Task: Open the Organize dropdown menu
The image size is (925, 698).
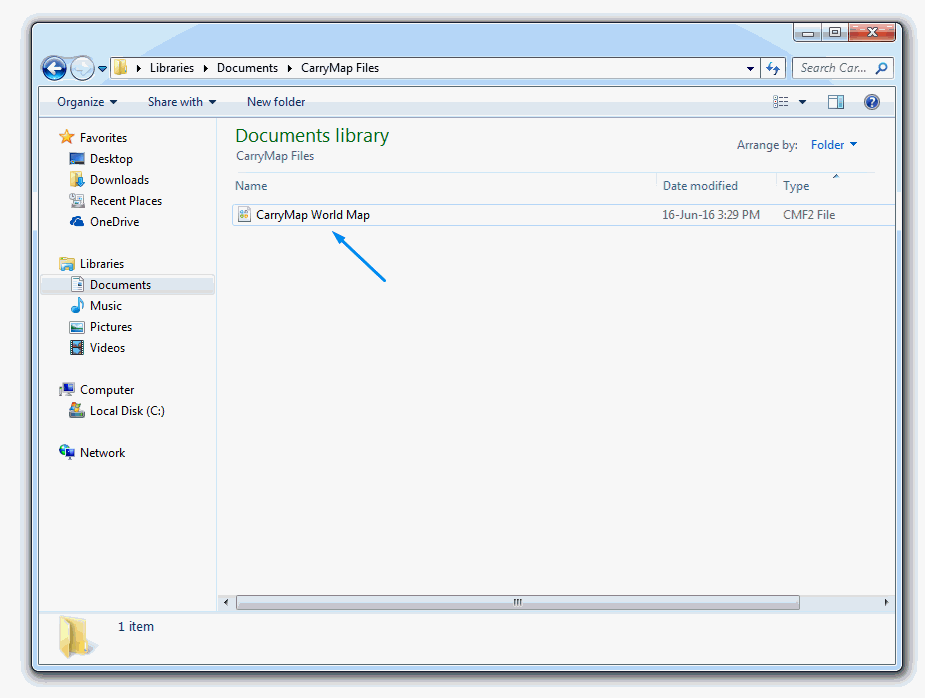Action: (x=87, y=102)
